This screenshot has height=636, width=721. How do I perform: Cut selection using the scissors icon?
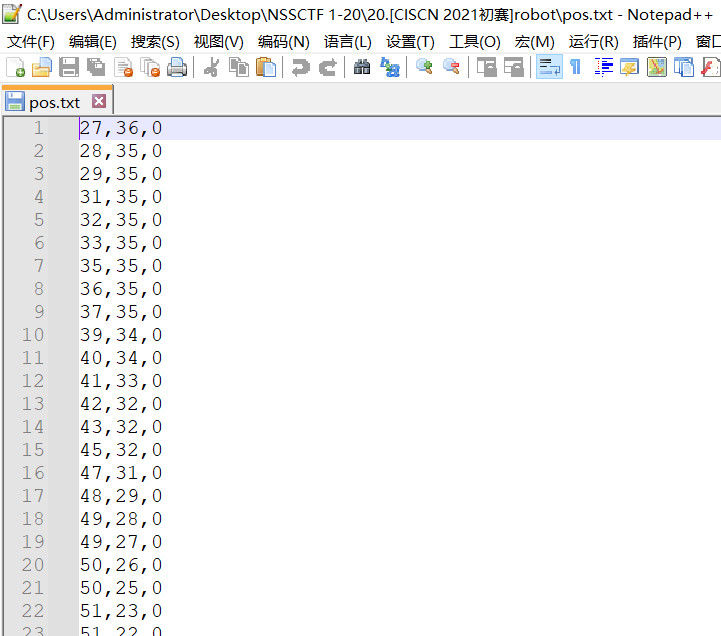(x=212, y=68)
